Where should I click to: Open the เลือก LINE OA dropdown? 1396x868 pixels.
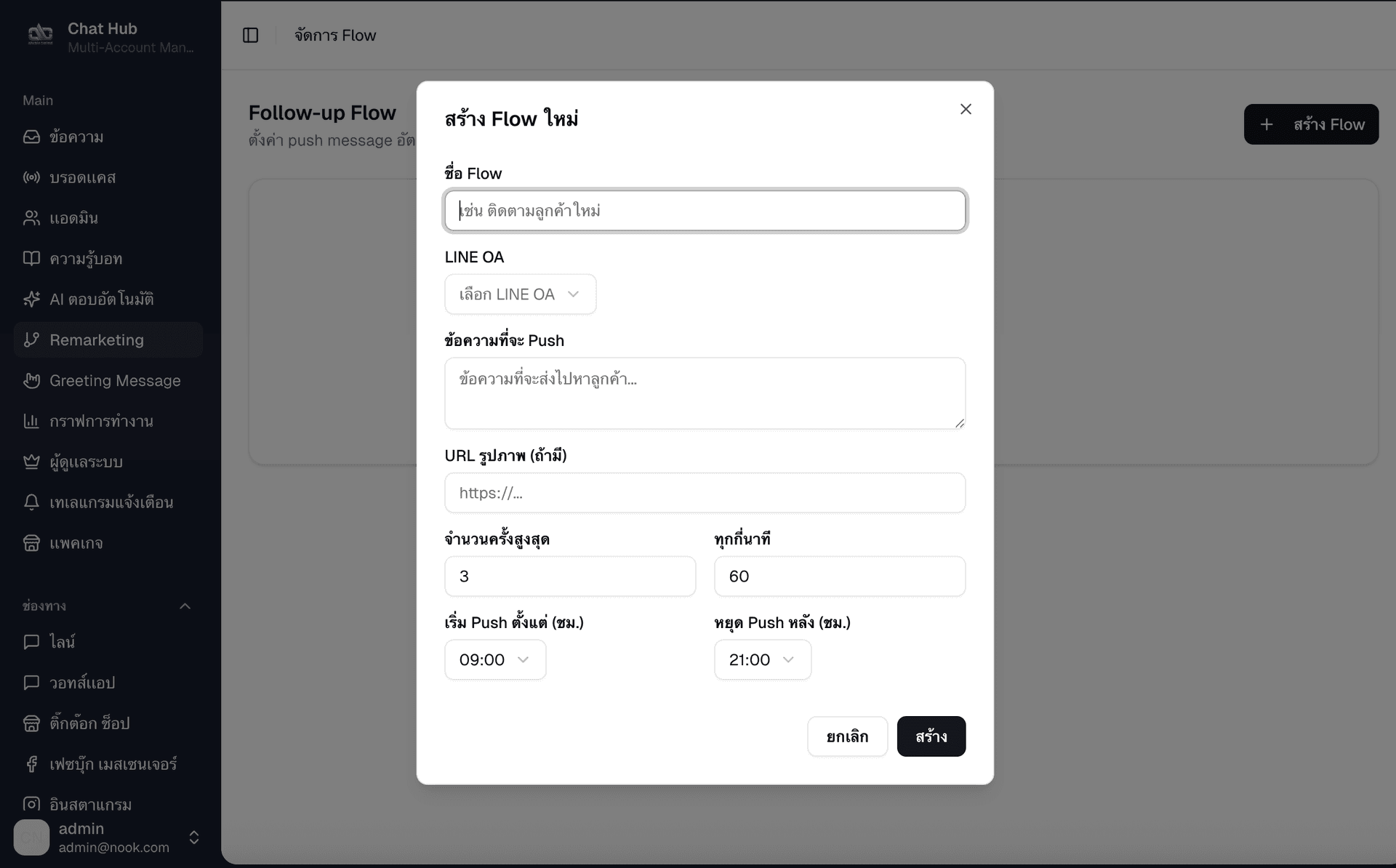point(520,294)
